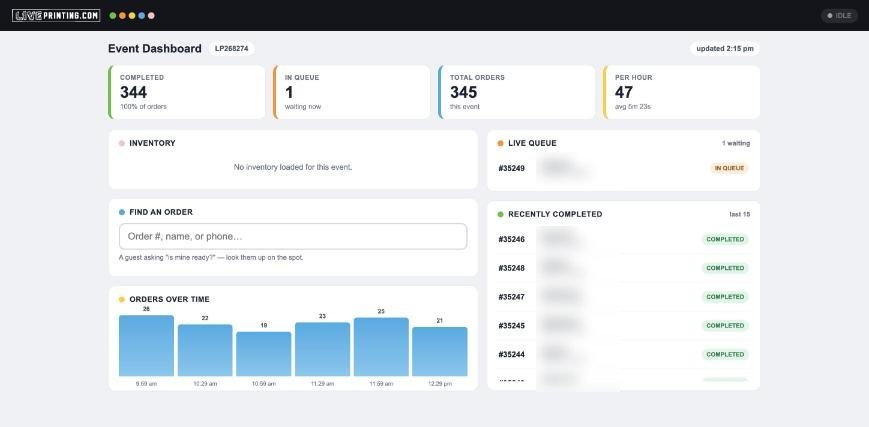Screen dimensions: 869x427
Task: Click COMPLETED badge for order #35247
Action: pyautogui.click(x=725, y=297)
